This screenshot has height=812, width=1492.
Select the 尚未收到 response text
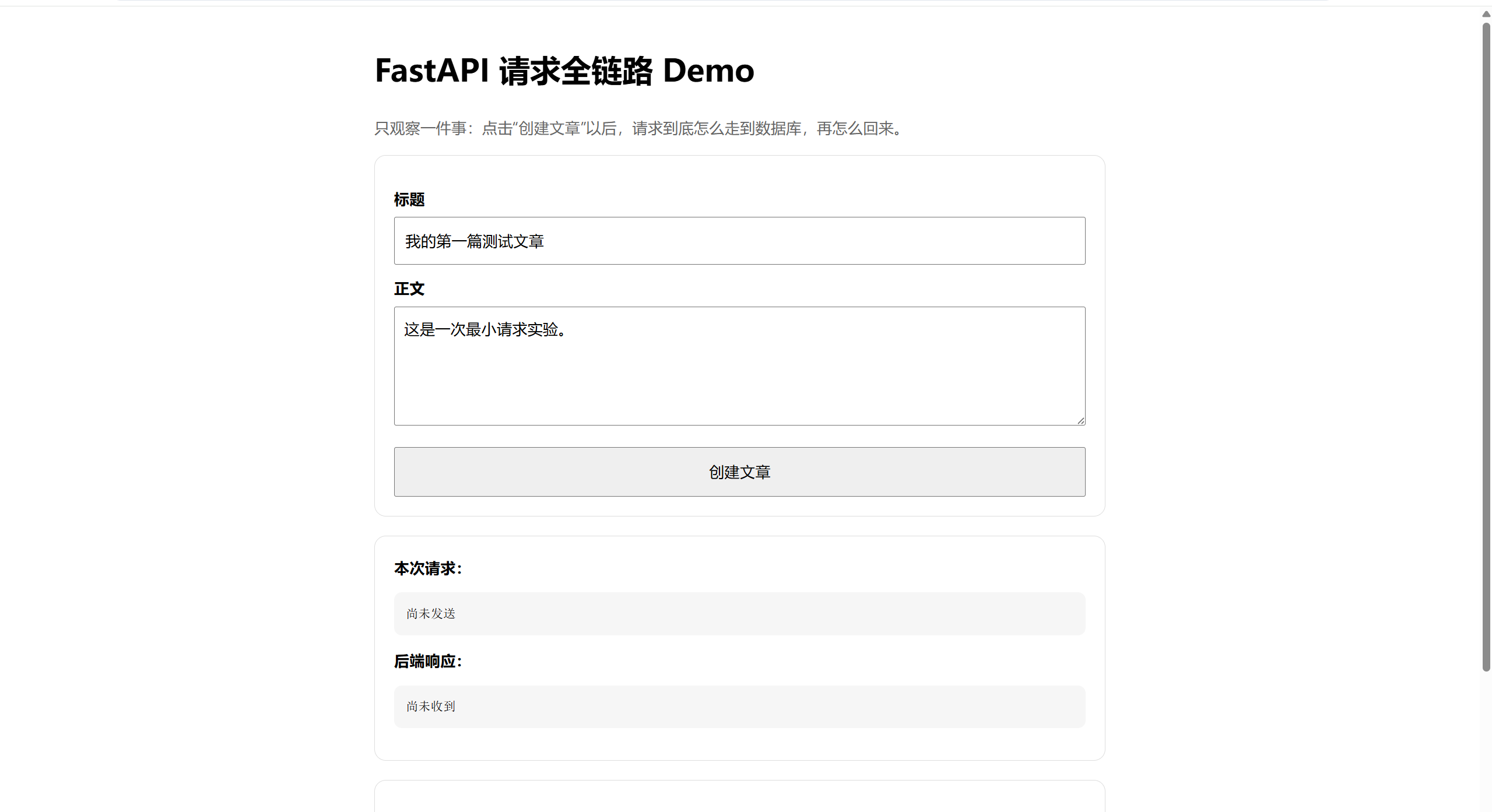coord(431,706)
